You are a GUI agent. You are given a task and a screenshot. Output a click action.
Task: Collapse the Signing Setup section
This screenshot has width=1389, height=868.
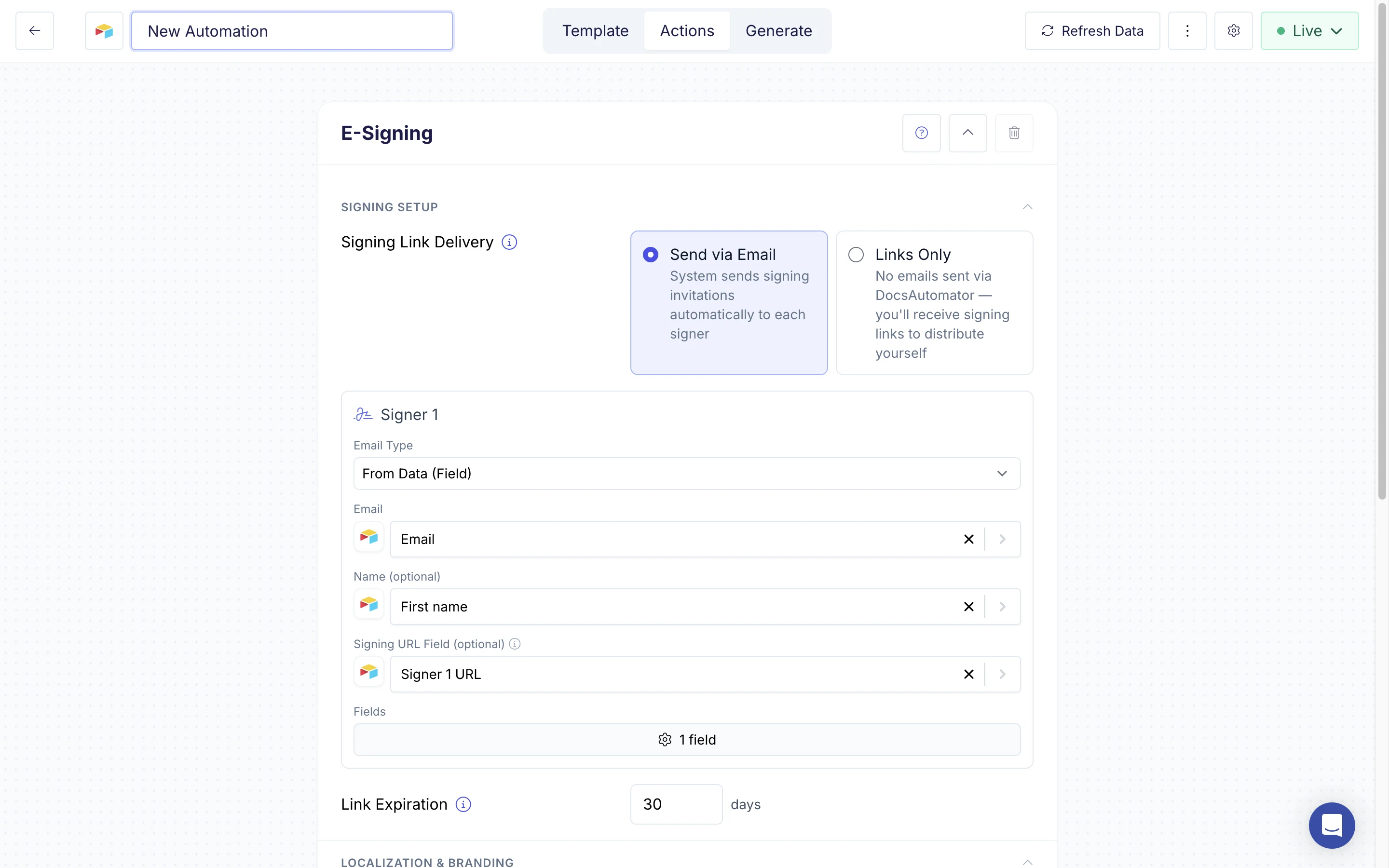point(1027,207)
